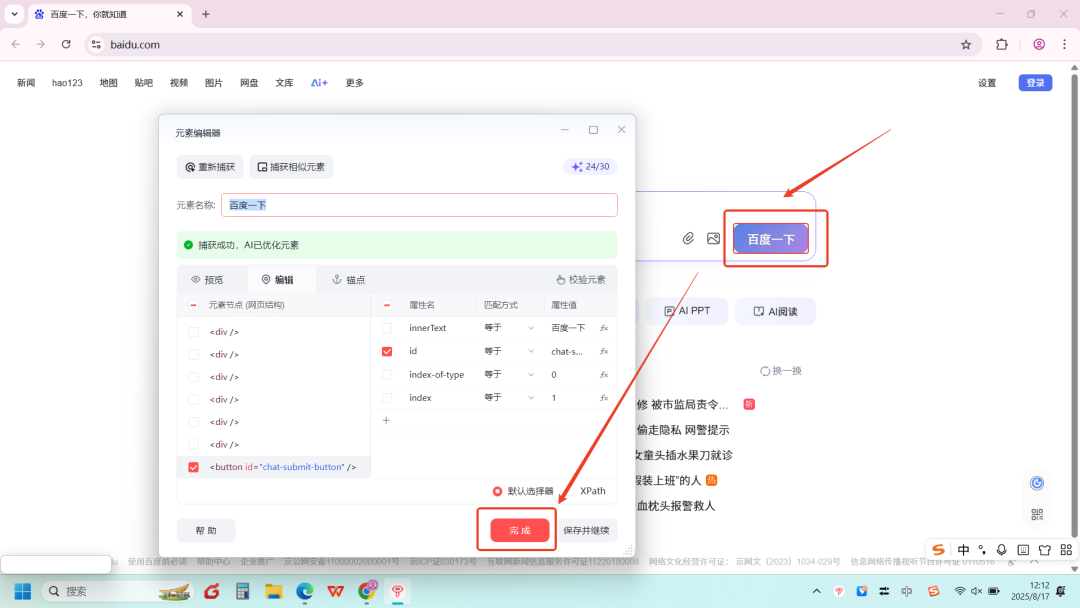Click the fx icon in the innerText row
Viewport: 1080px width, 608px height.
pos(604,328)
